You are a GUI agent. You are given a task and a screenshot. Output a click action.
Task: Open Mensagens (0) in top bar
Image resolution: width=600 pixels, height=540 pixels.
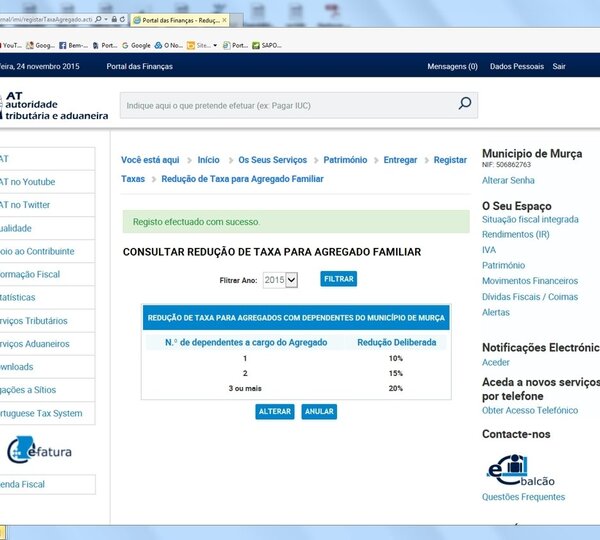[452, 67]
